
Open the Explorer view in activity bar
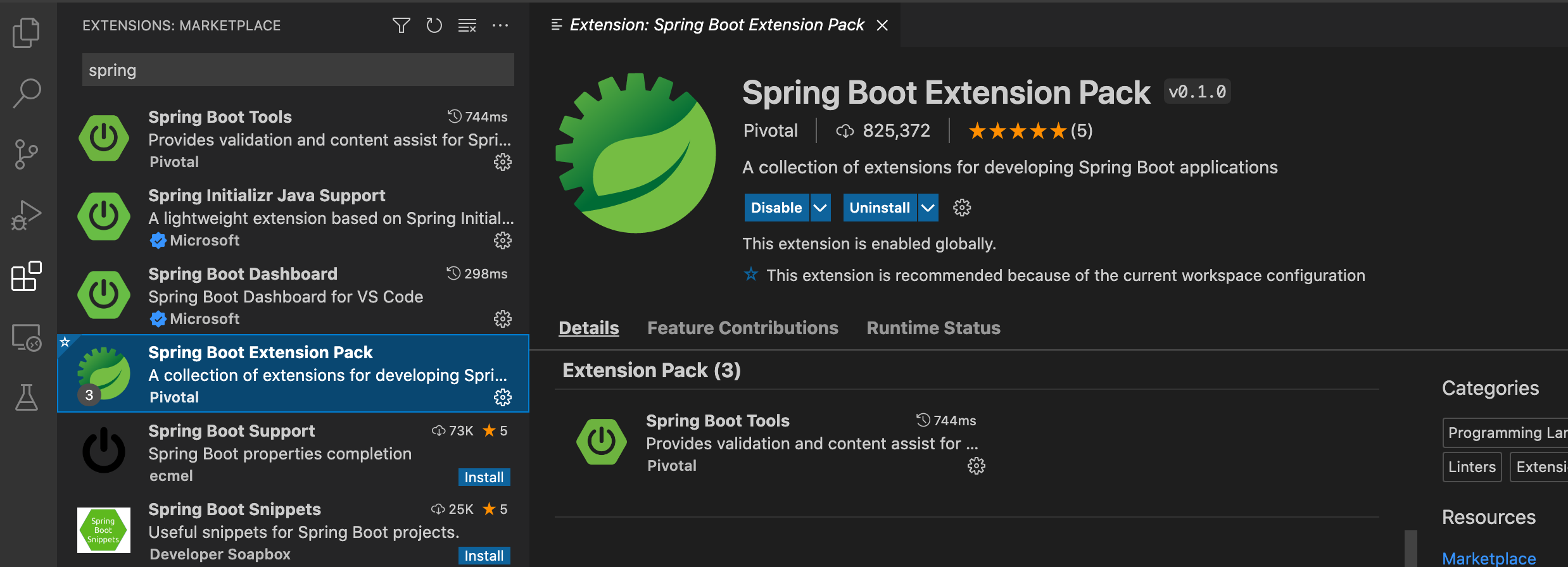pos(27,32)
